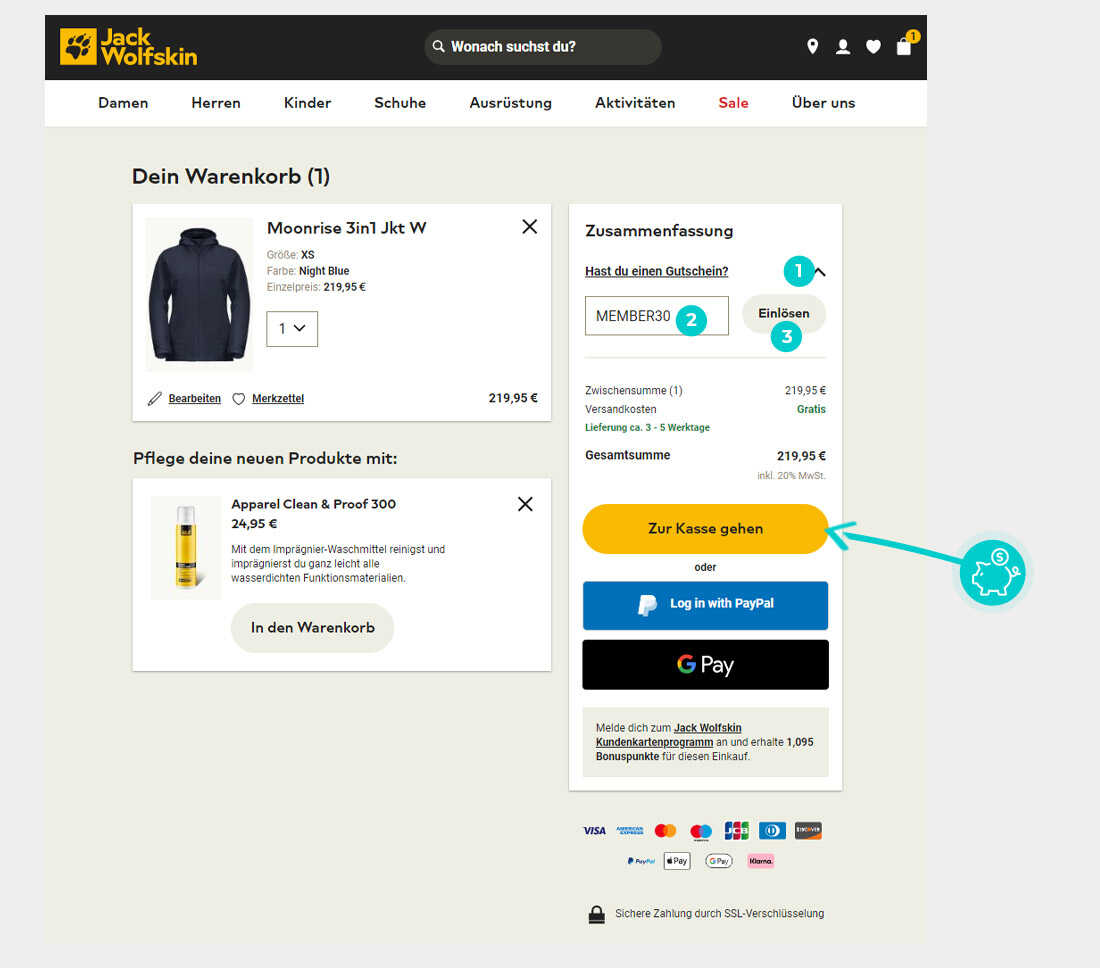Remove Moonrise 3in1 Jkt W from cart
1100x968 pixels.
coord(530,227)
